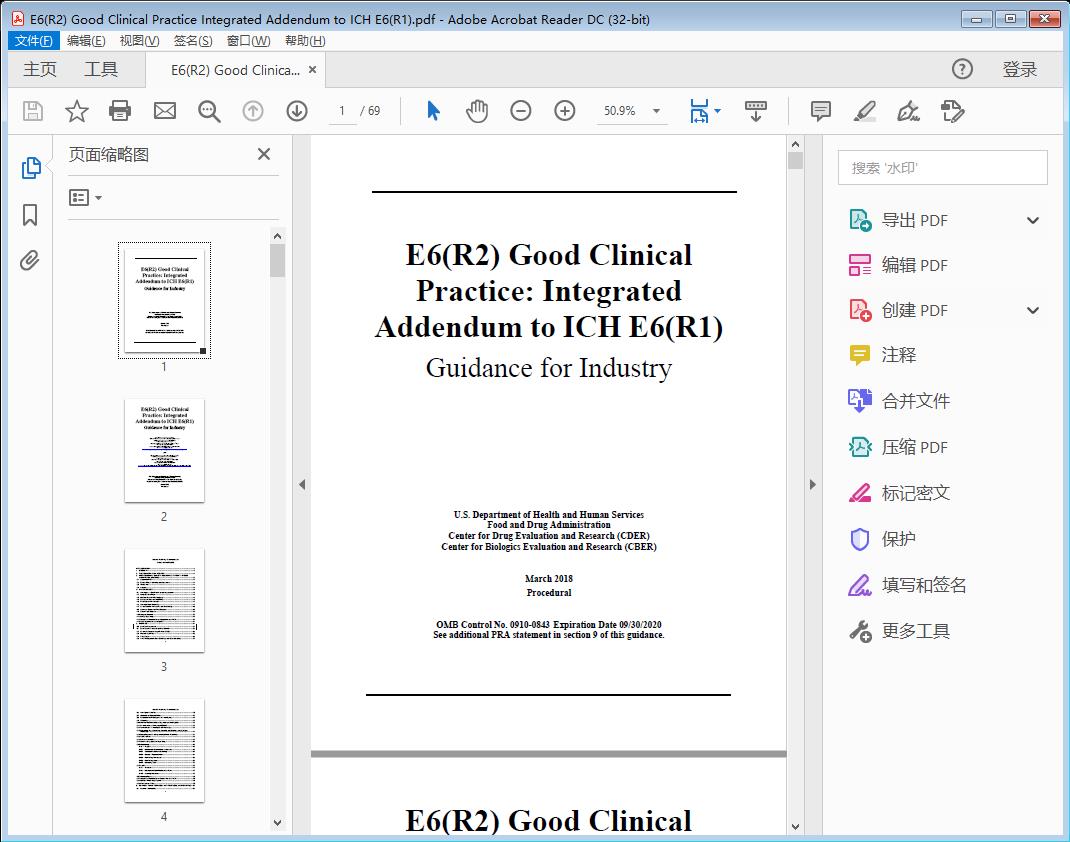Click the star to add to favorites
This screenshot has height=842, width=1070.
pos(76,111)
